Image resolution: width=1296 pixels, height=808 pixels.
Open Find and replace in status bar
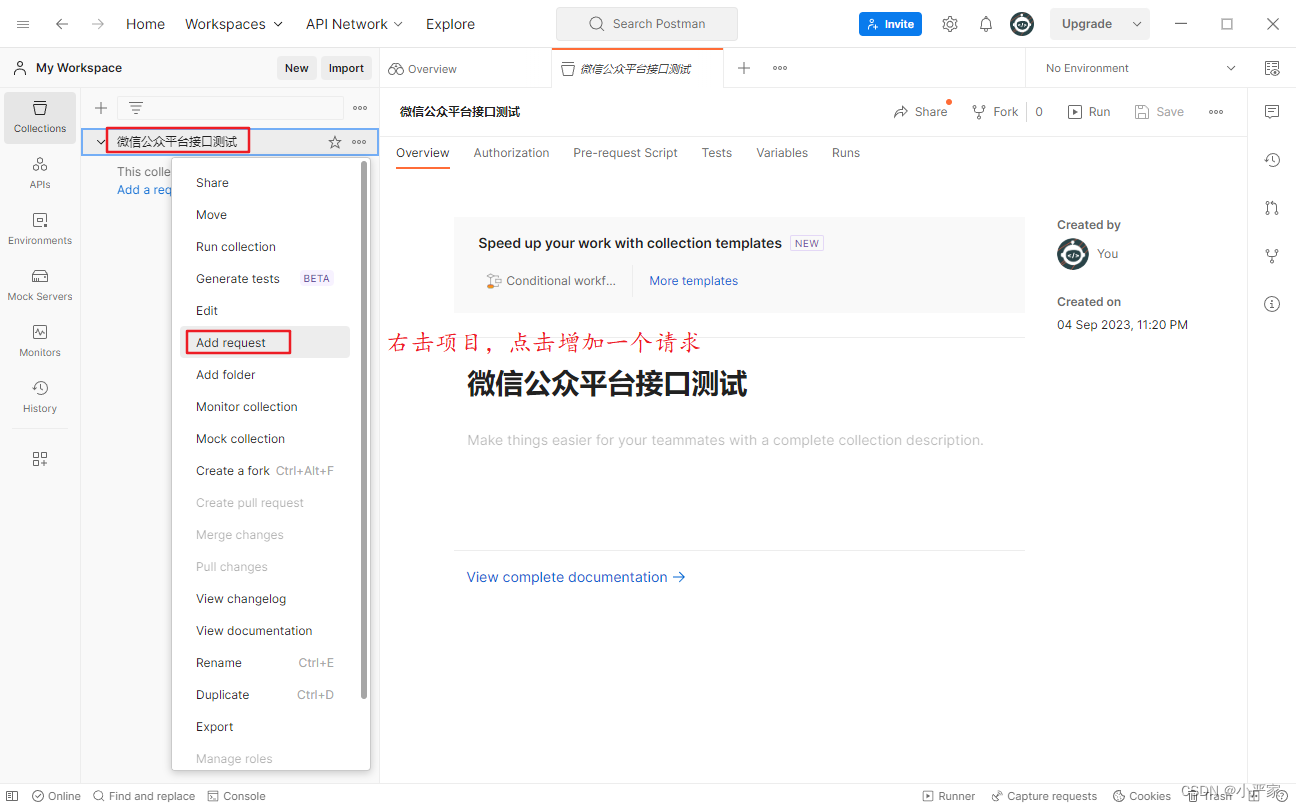pos(144,796)
